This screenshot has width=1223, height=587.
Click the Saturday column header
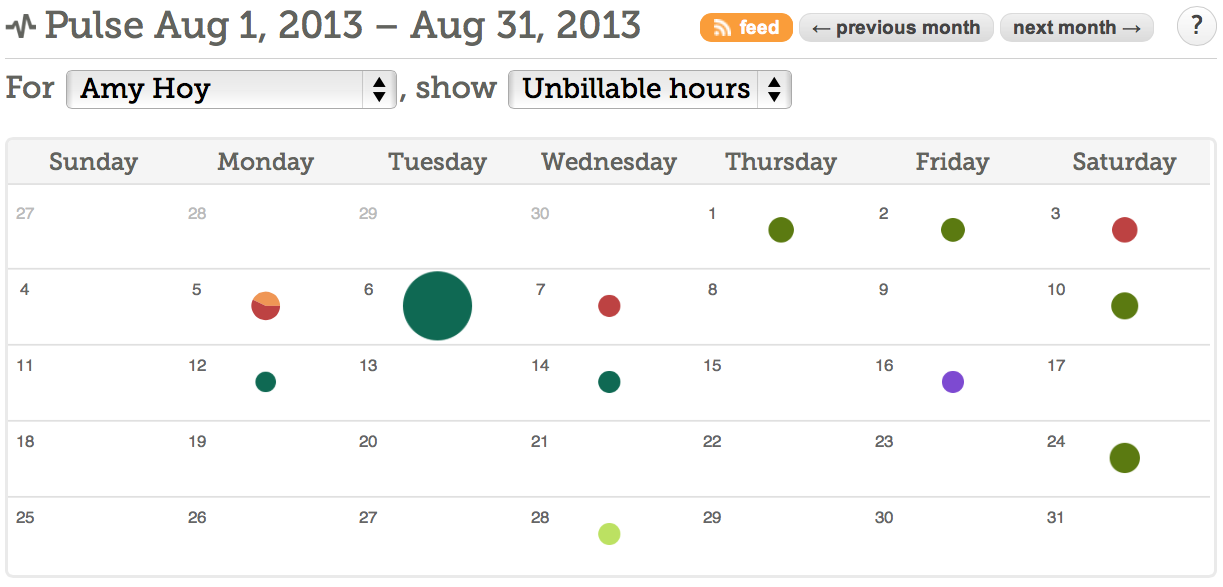[x=1124, y=162]
